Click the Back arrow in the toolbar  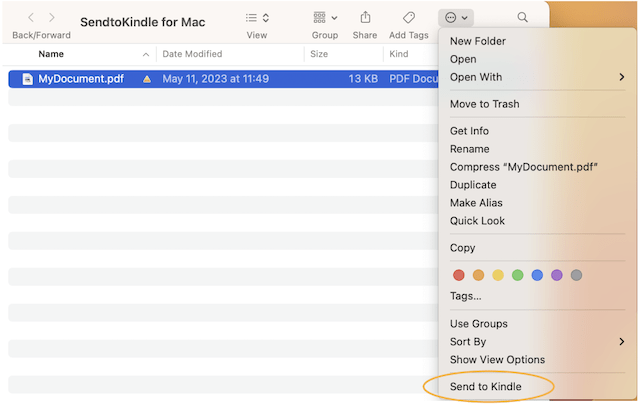pos(31,18)
